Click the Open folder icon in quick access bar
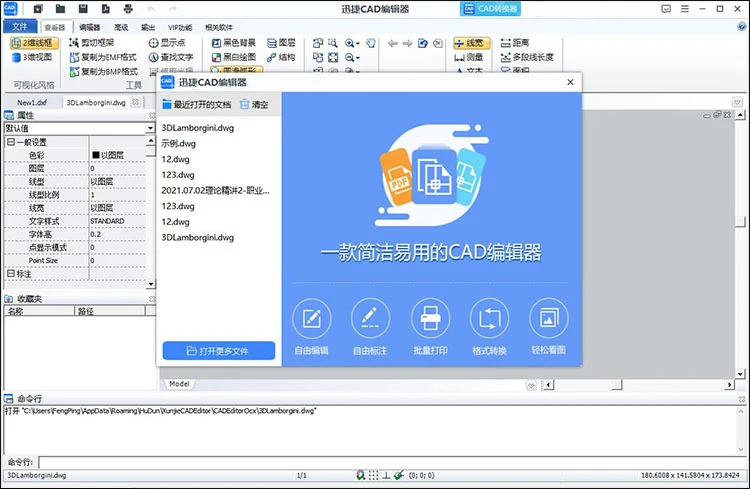The width and height of the screenshot is (750, 489). pos(60,9)
